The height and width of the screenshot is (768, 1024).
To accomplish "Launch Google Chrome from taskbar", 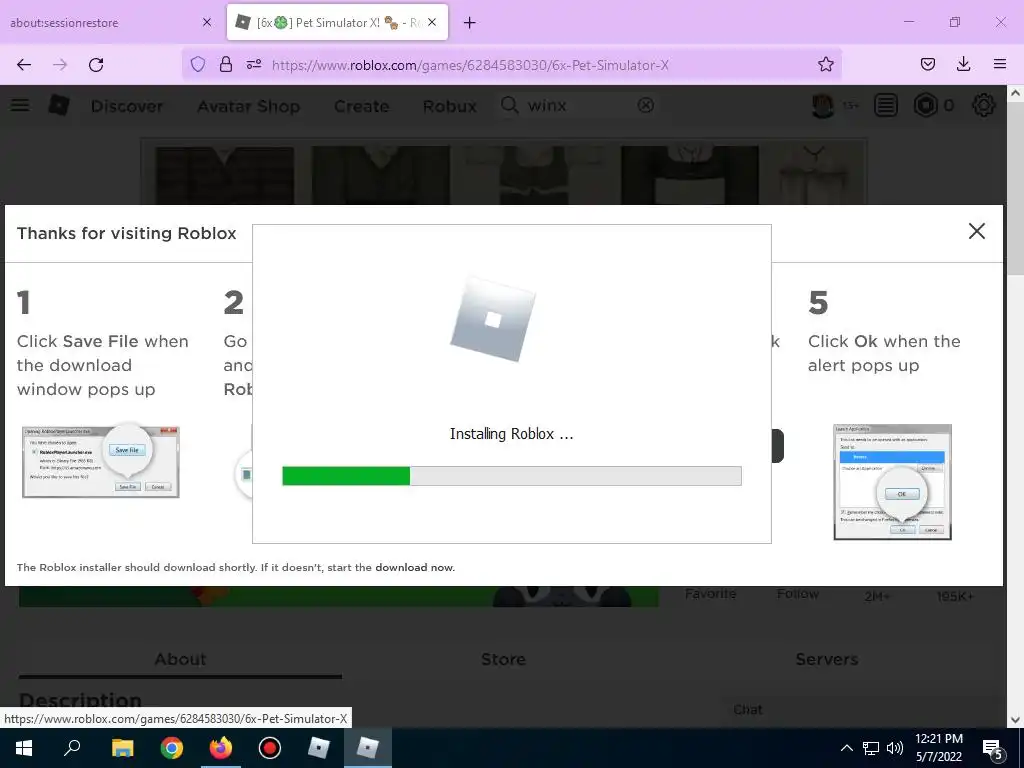I will (171, 748).
